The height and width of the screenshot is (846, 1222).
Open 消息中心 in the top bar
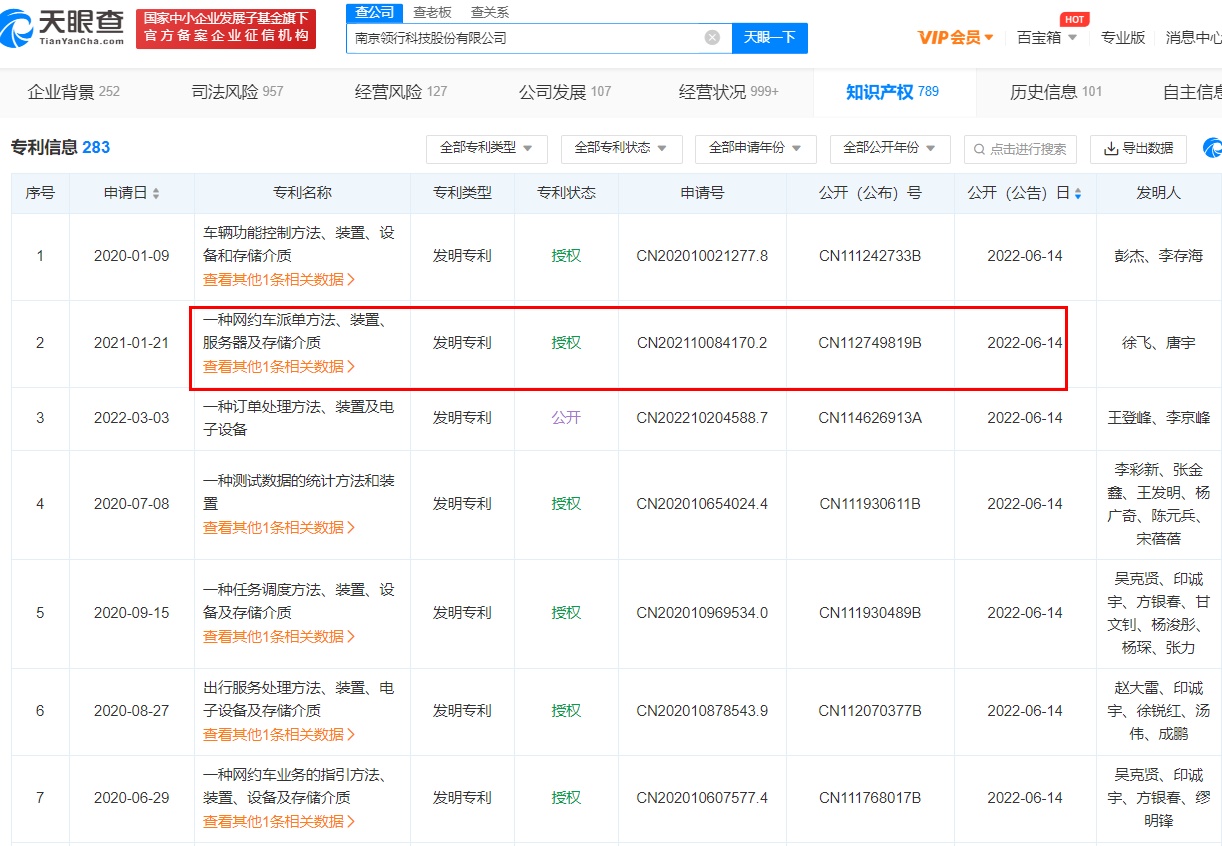point(1193,38)
